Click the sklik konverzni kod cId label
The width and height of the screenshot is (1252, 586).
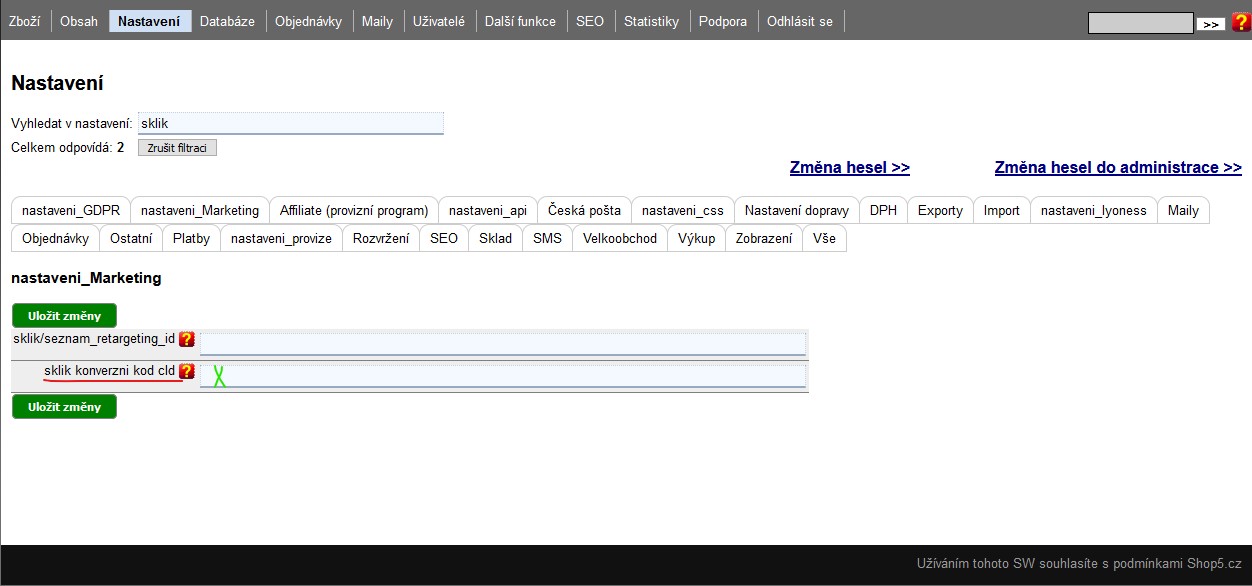click(x=110, y=371)
